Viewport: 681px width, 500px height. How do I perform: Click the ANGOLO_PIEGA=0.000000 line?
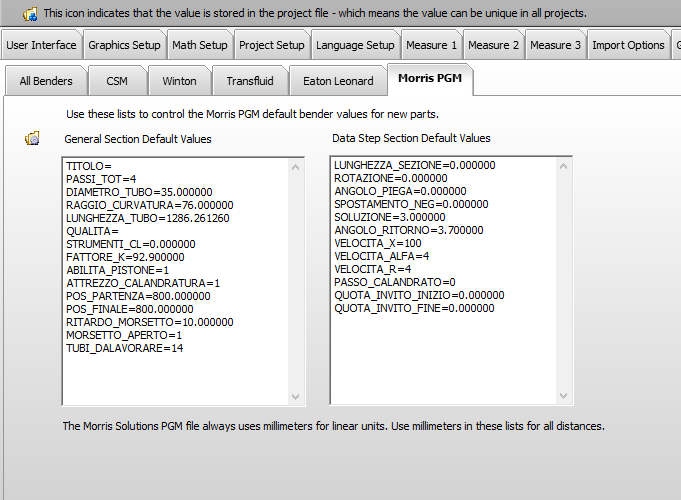pos(400,192)
